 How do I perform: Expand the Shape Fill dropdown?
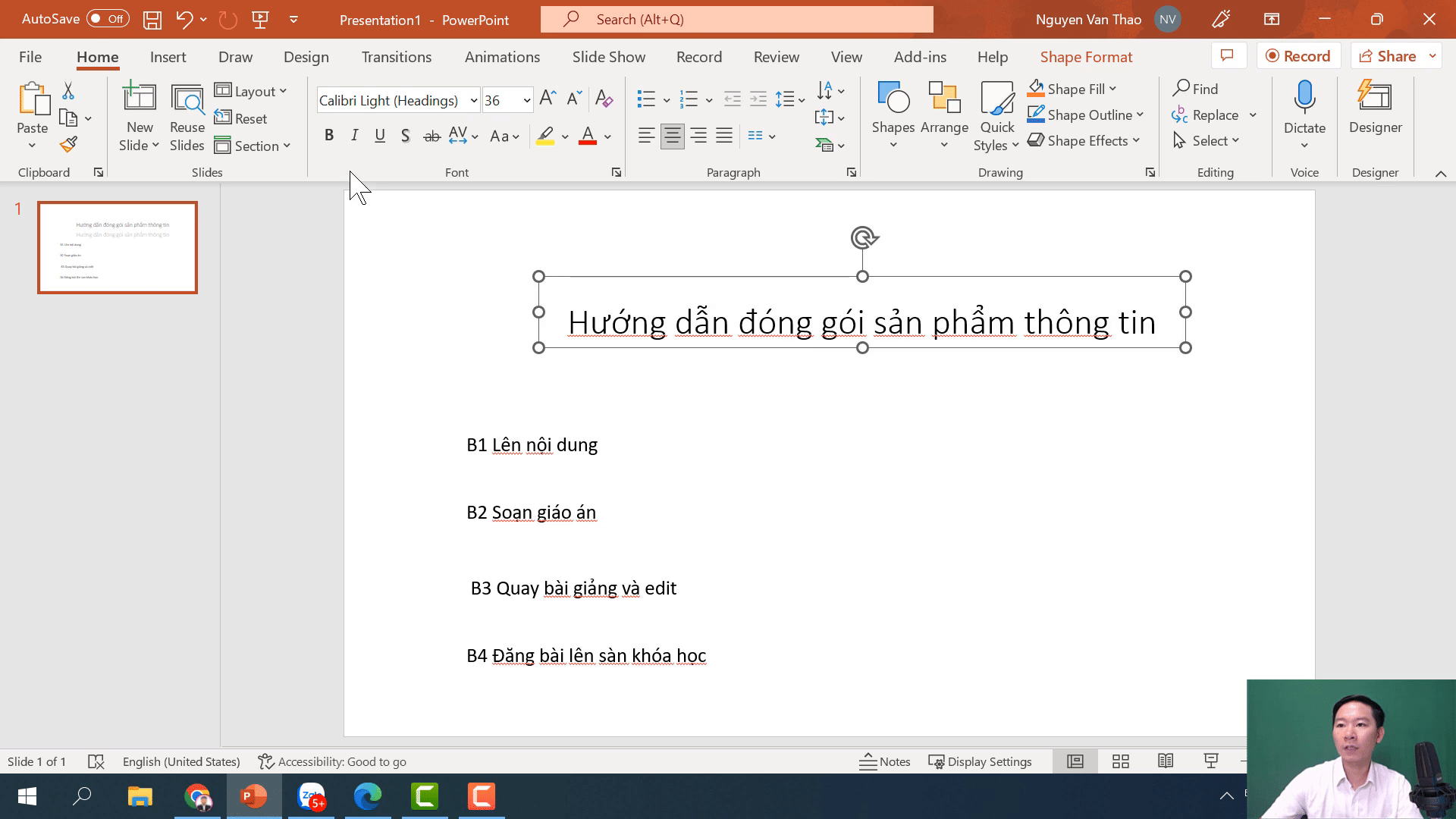[x=1112, y=89]
